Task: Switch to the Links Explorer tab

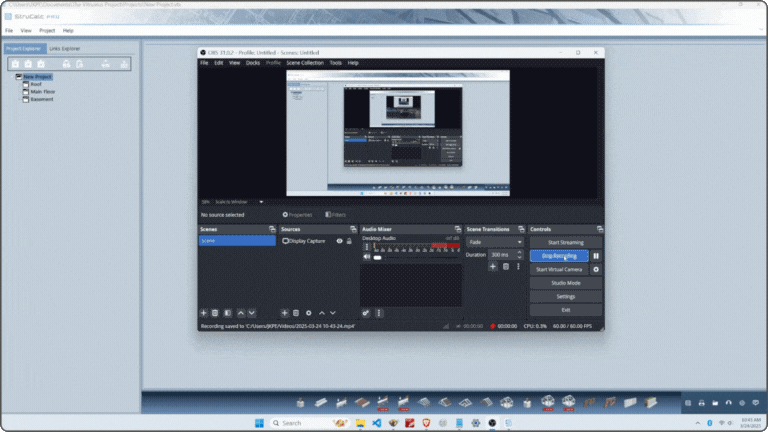Action: 65,48
